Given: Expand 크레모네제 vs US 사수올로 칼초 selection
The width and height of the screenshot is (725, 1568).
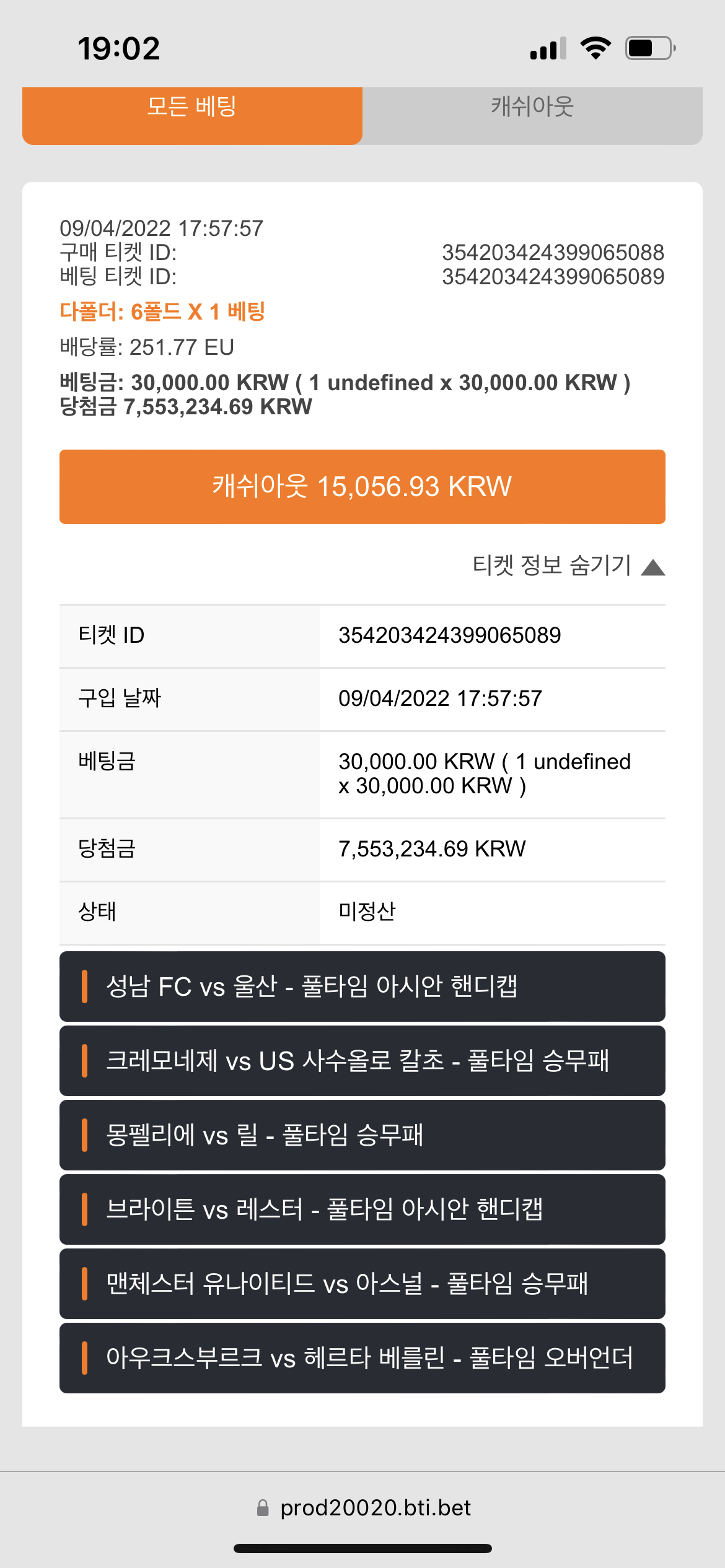Looking at the screenshot, I should [x=362, y=1061].
